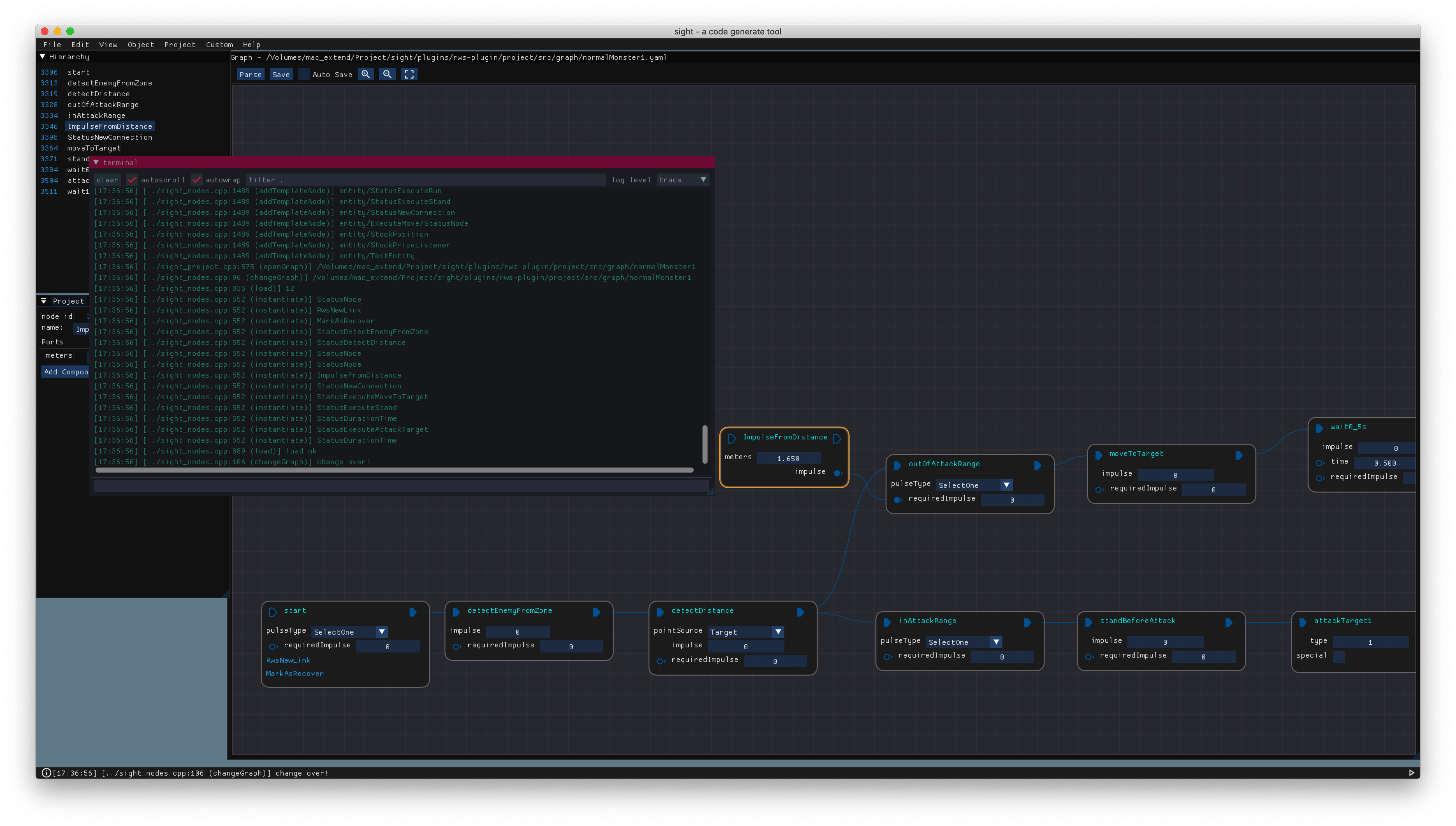This screenshot has width=1456, height=826.
Task: Click the clear button in the terminal
Action: (107, 180)
